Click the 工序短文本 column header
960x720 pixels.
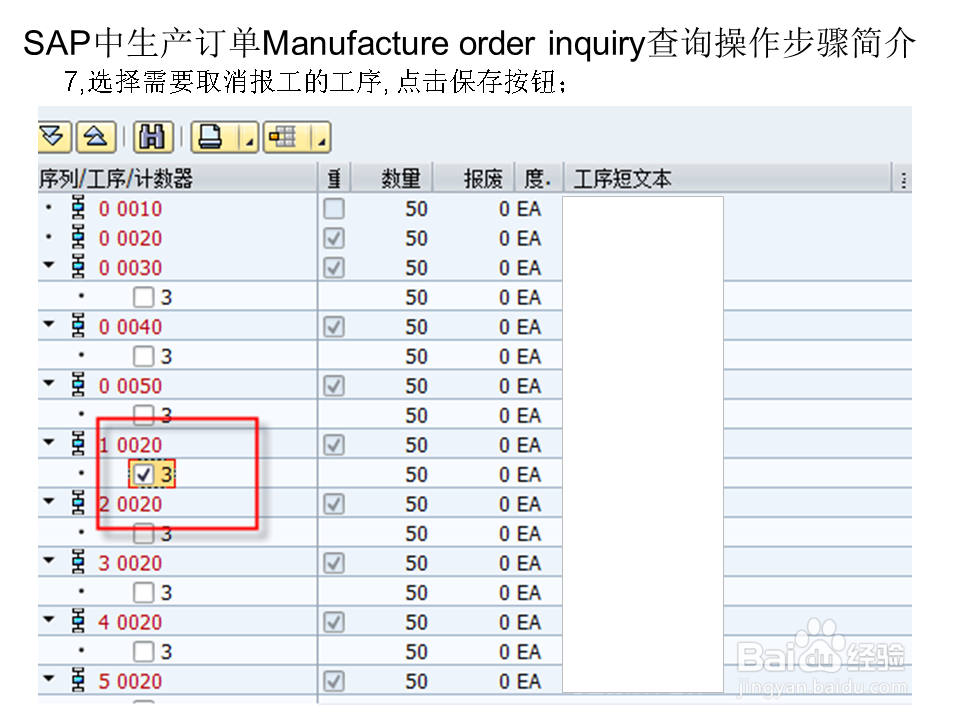point(727,178)
